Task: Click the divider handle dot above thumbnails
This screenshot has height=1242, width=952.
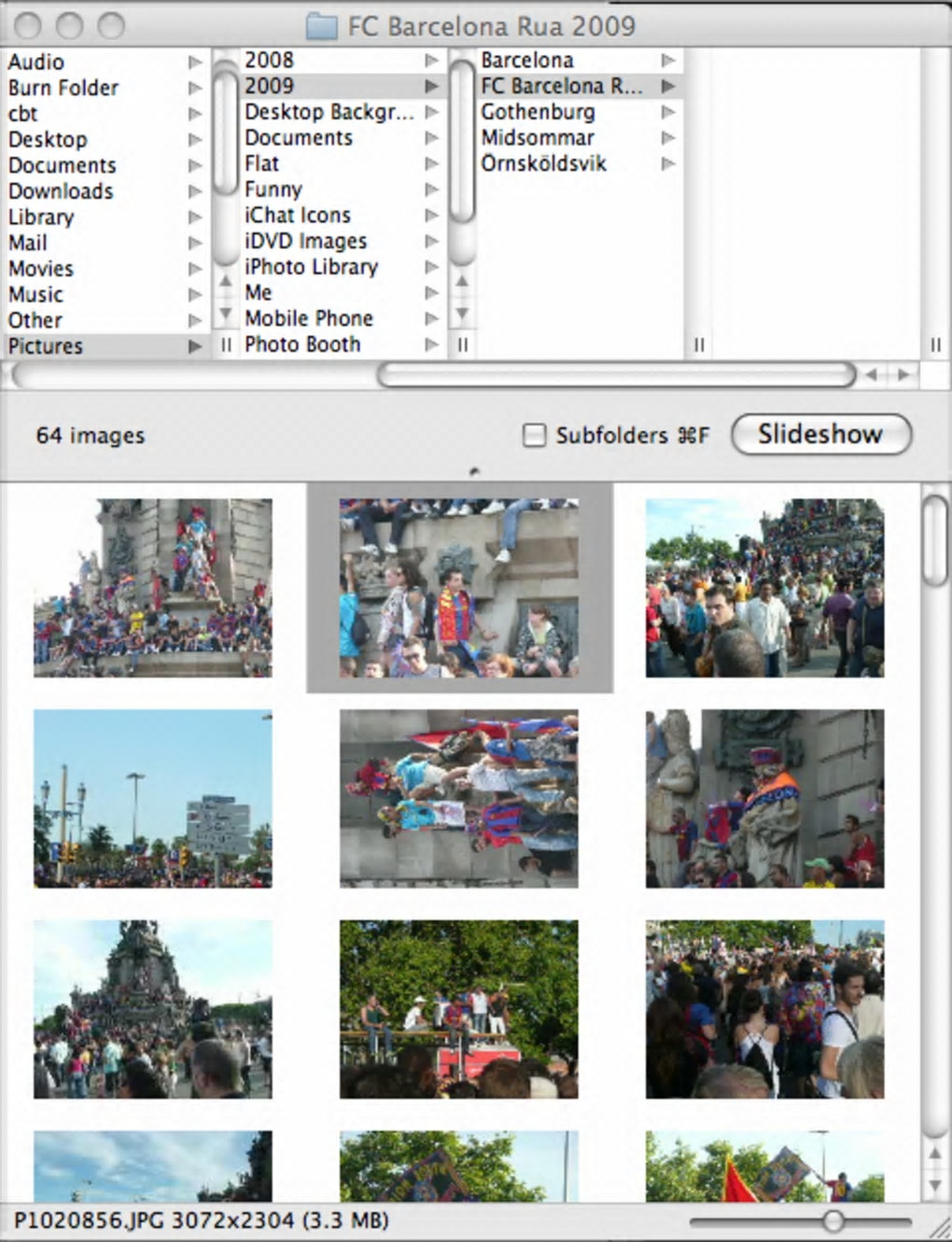Action: [475, 471]
